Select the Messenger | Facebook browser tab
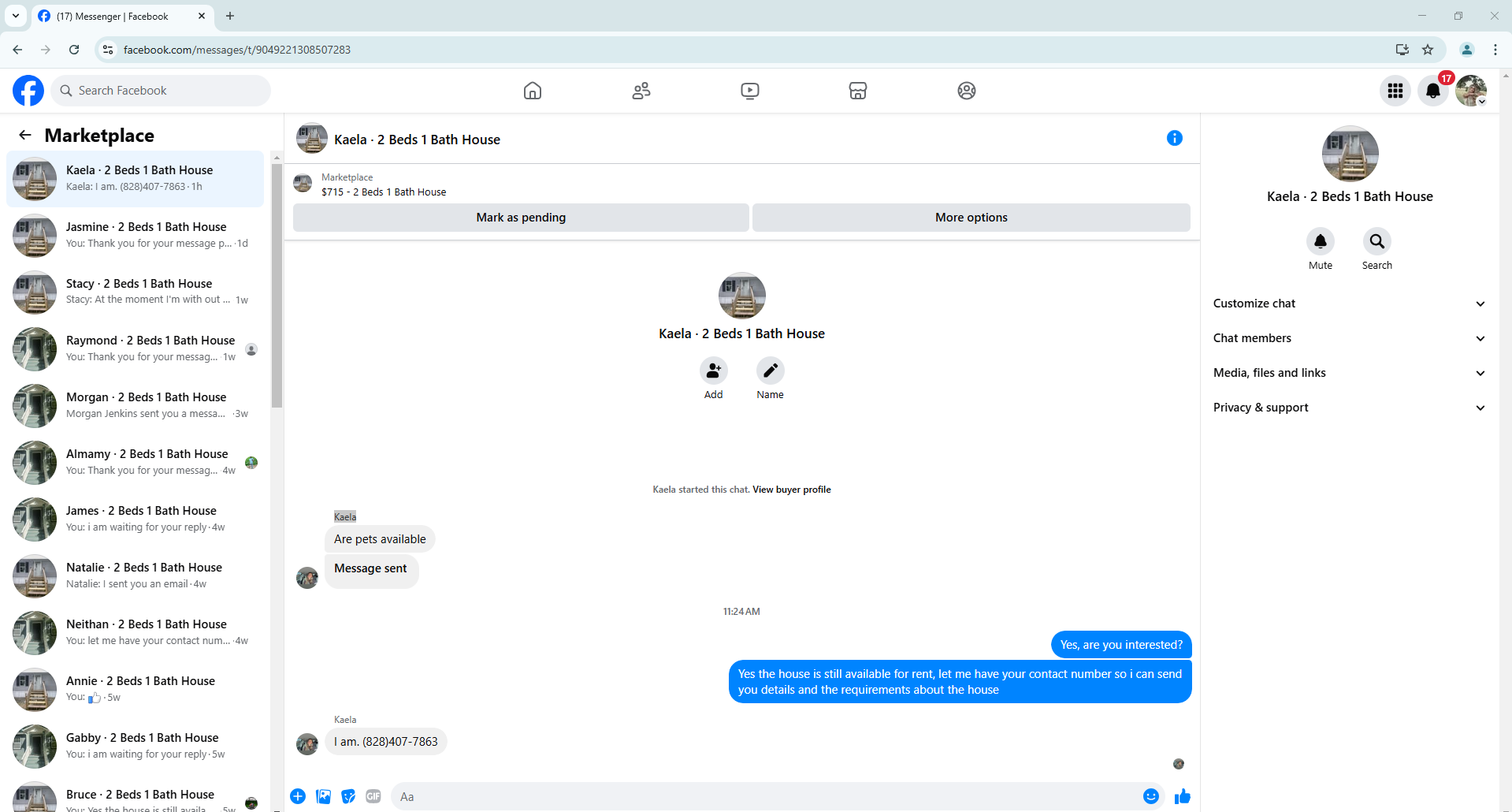Screen dimensions: 1512x812 click(122, 16)
